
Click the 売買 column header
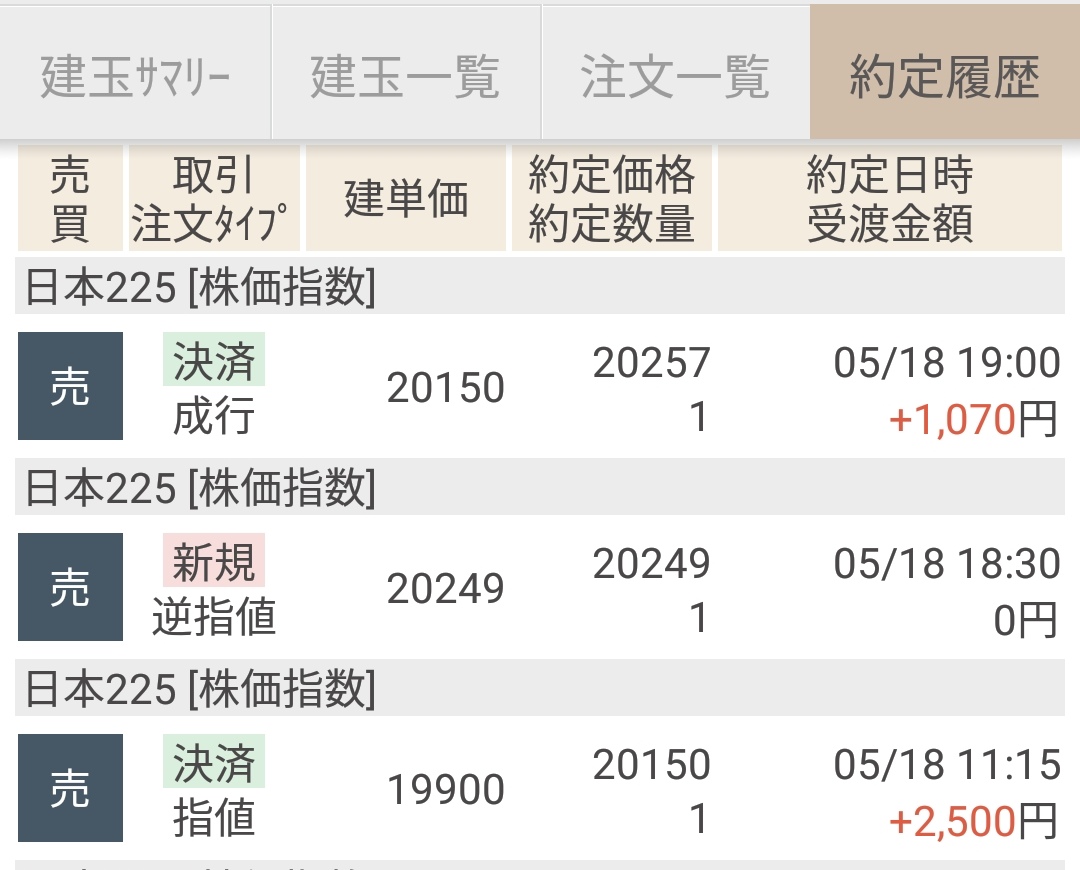pos(70,199)
